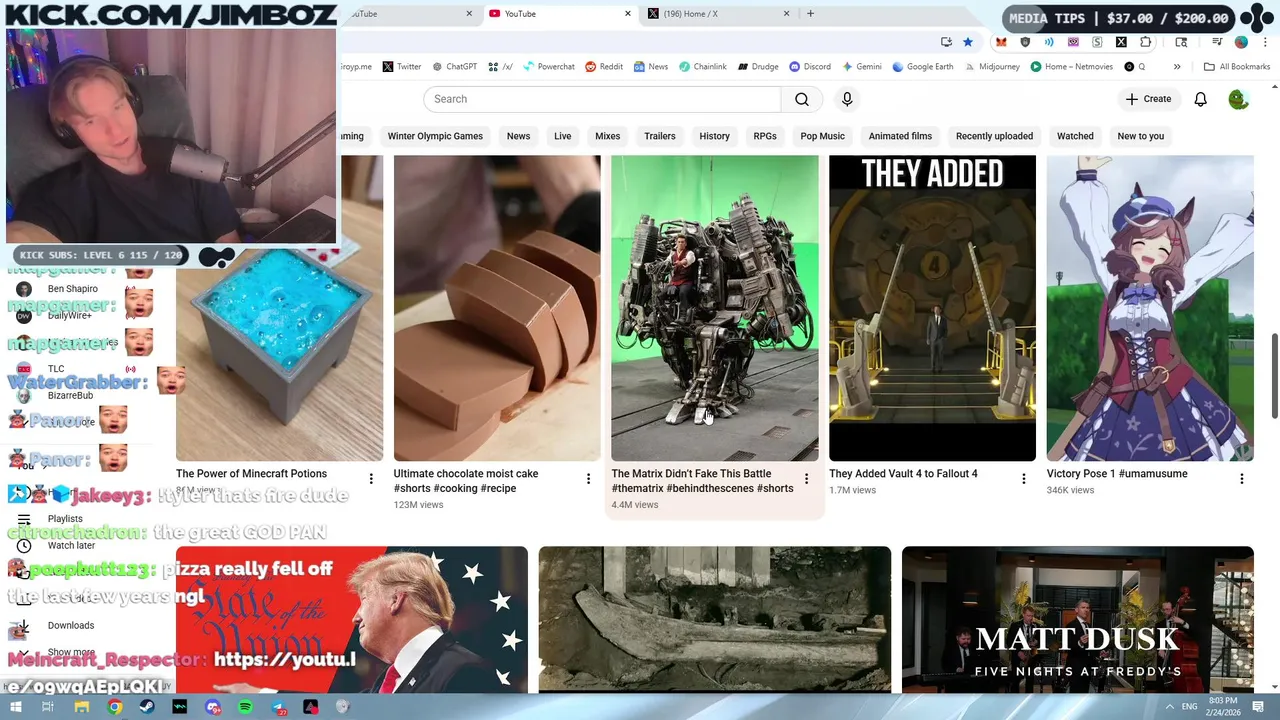Open Ben Shapiro subscription in sidebar
1280x720 pixels.
(72, 289)
